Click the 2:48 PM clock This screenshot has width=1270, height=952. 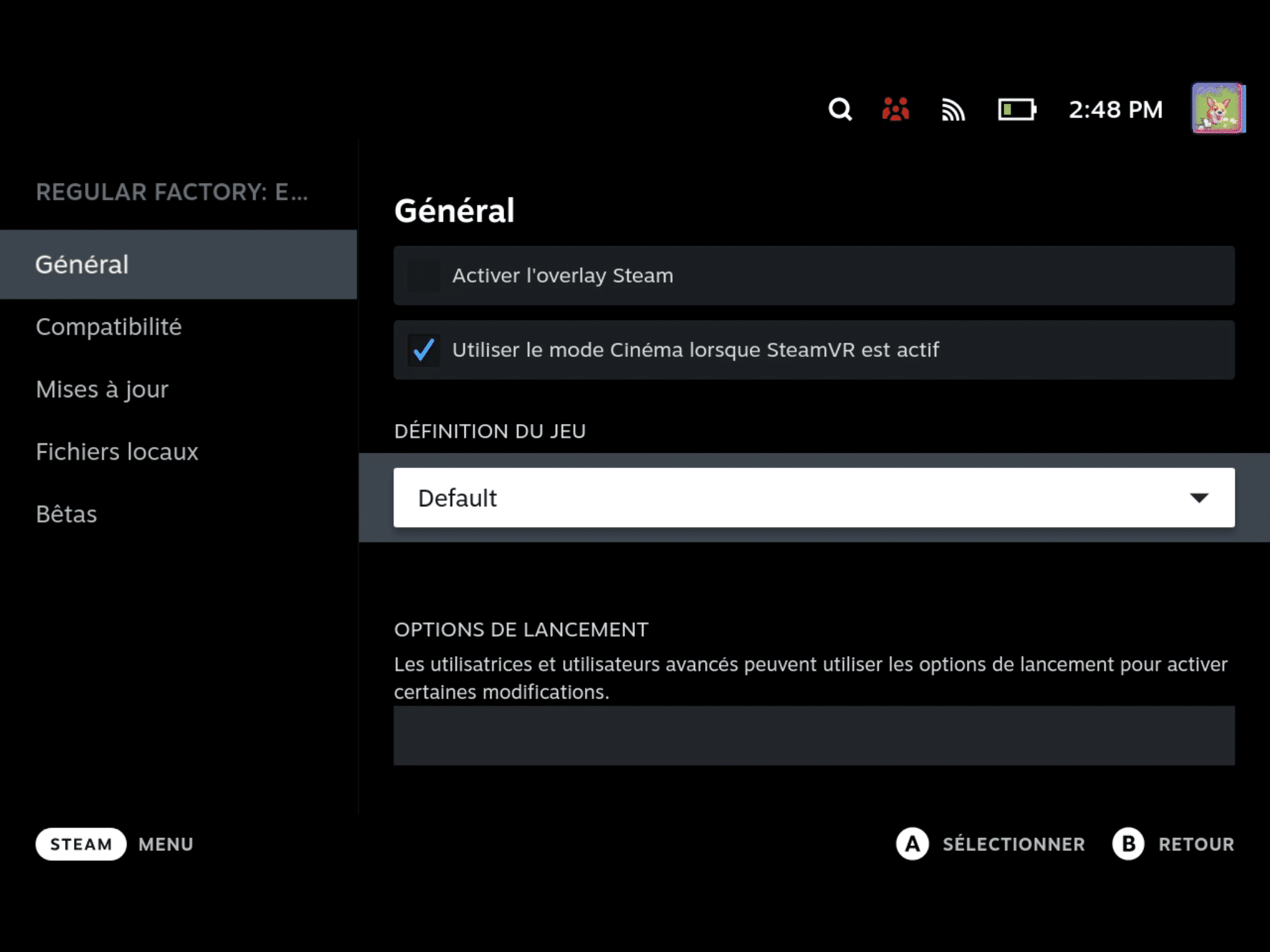1115,110
